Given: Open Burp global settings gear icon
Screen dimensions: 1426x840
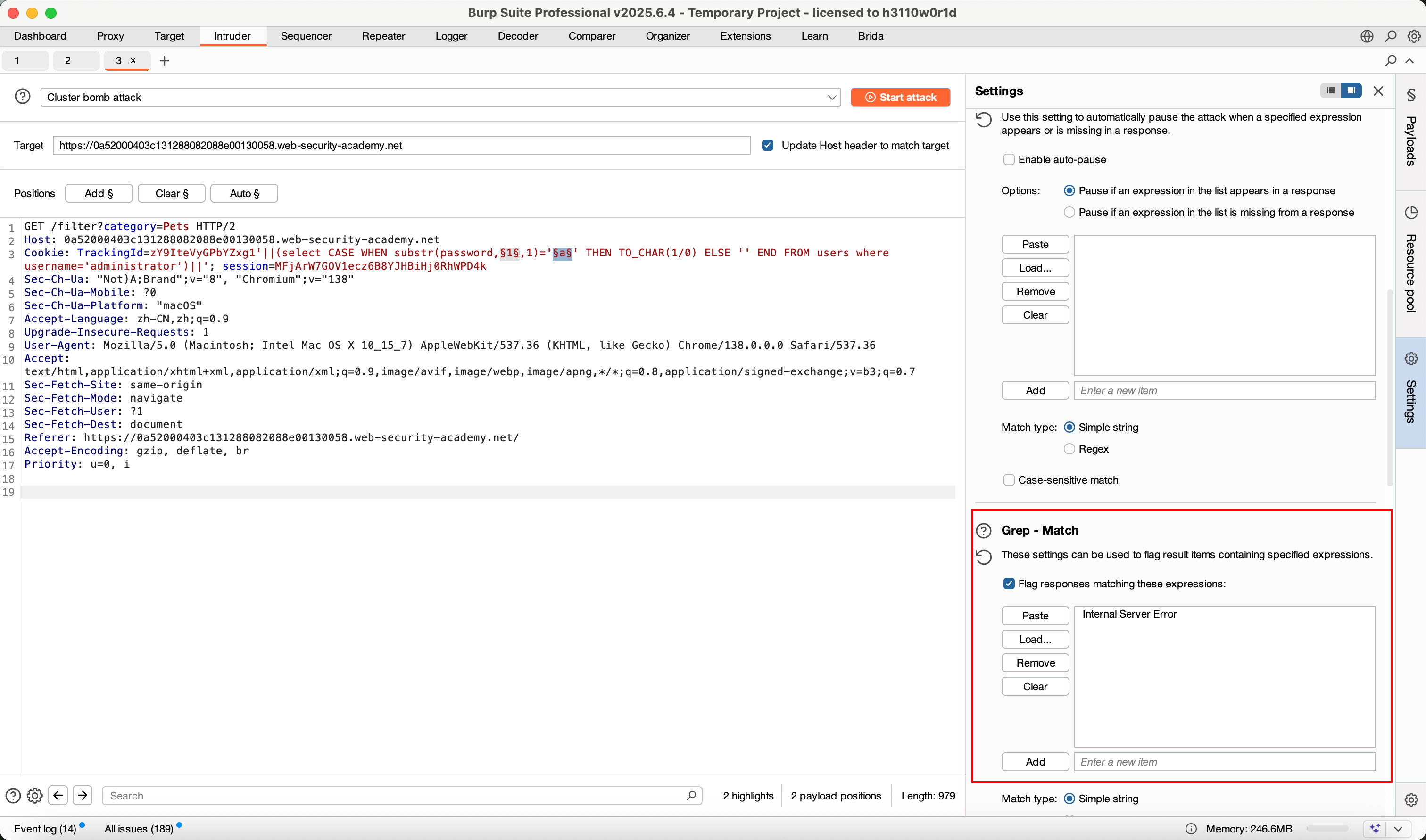Looking at the screenshot, I should pos(1414,36).
